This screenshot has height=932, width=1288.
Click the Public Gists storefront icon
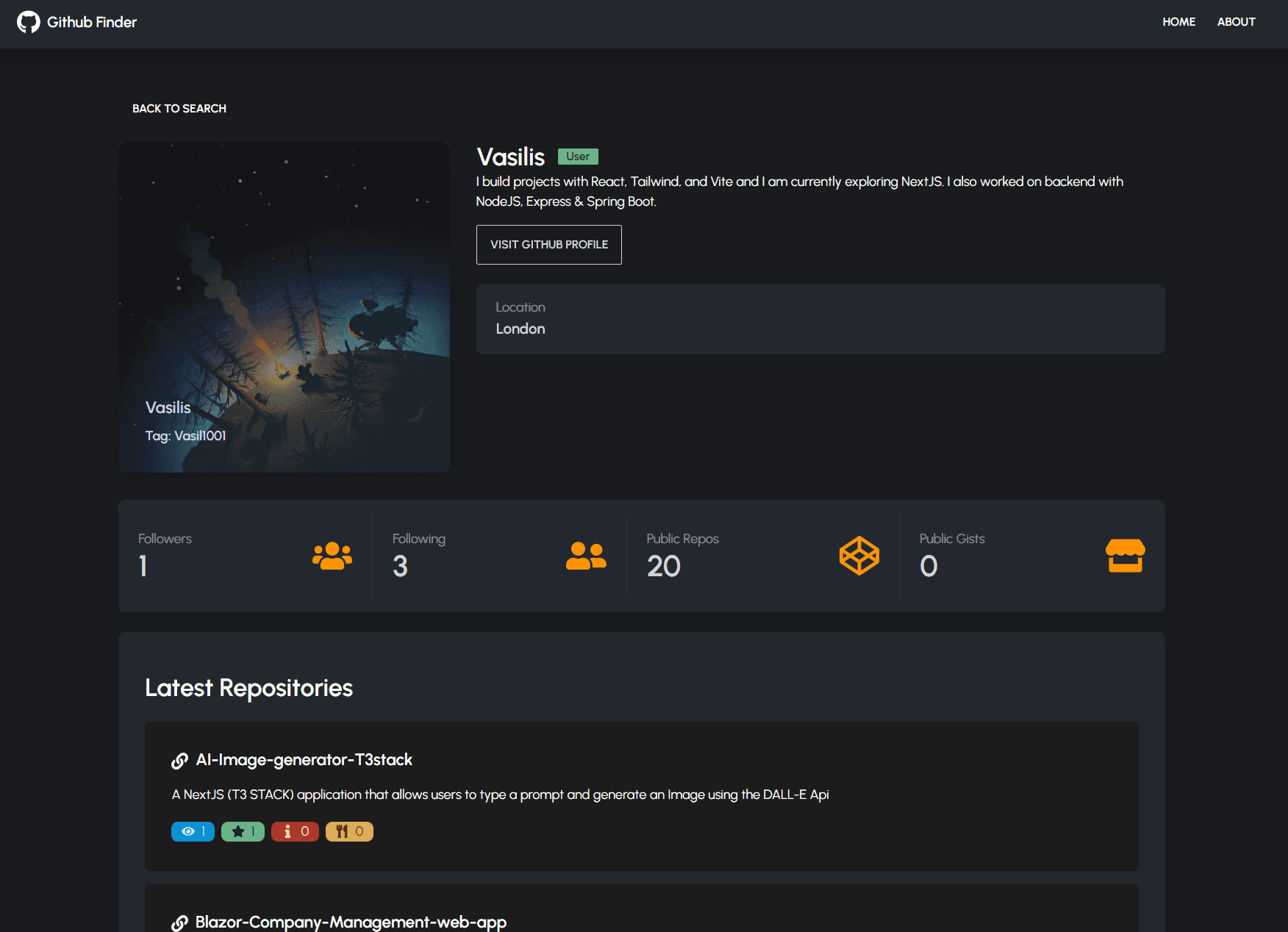pyautogui.click(x=1126, y=556)
